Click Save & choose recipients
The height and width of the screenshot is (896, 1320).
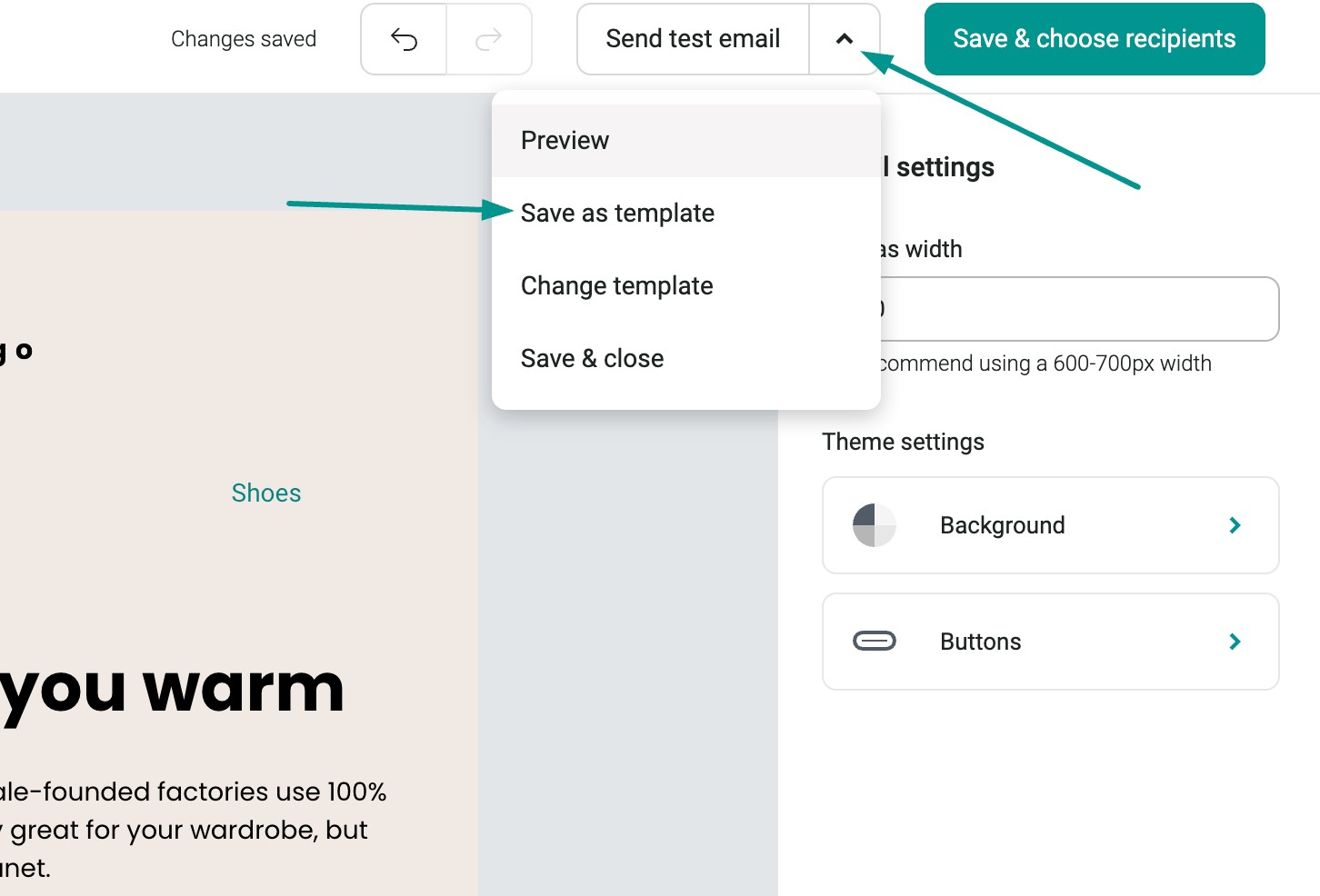1094,38
